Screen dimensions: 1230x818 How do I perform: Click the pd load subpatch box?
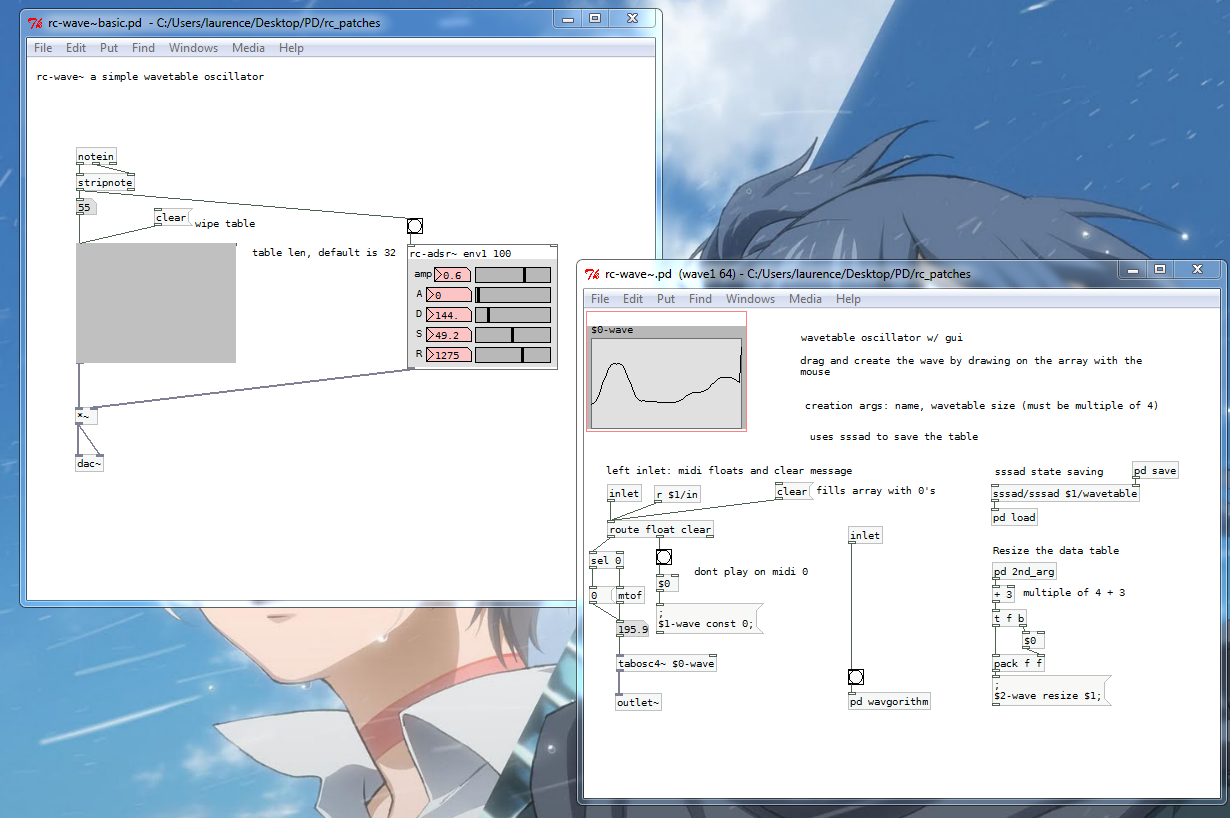click(1014, 517)
